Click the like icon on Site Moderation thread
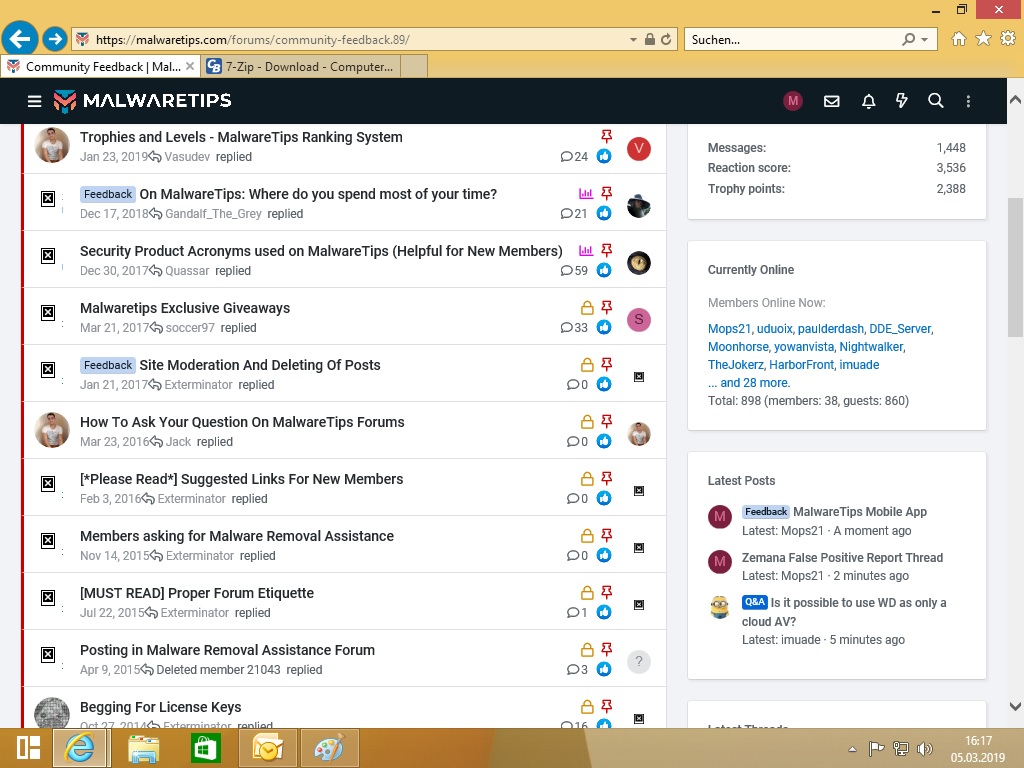Image resolution: width=1024 pixels, height=768 pixels. point(604,384)
